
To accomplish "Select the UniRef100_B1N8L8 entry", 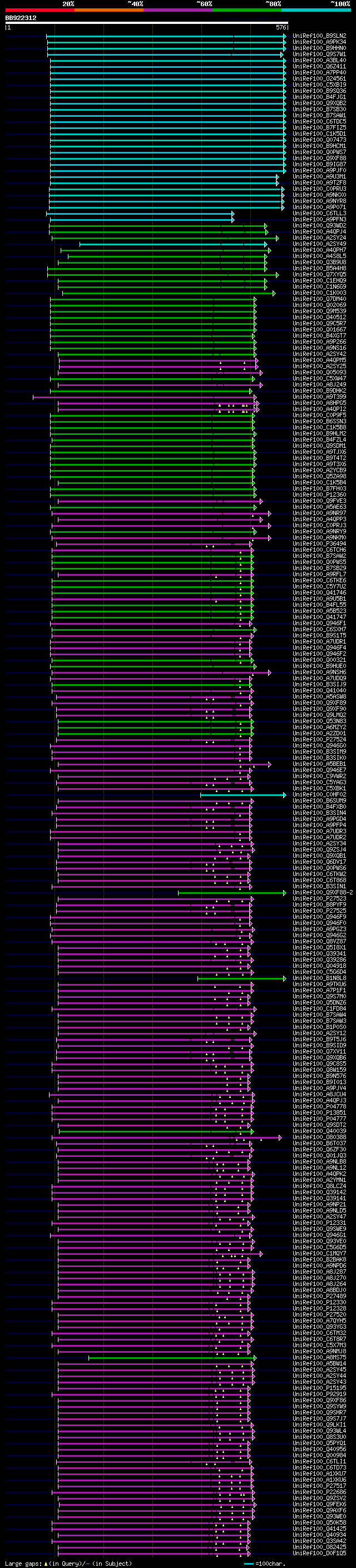I will 319,978.
